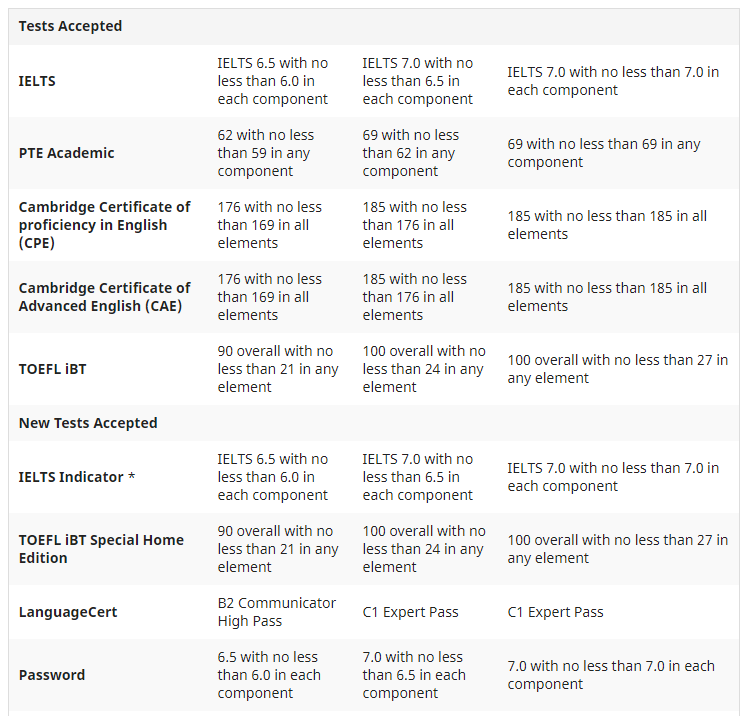This screenshot has height=716, width=750.
Task: Click the "IELTS" row label
Action: pos(37,81)
